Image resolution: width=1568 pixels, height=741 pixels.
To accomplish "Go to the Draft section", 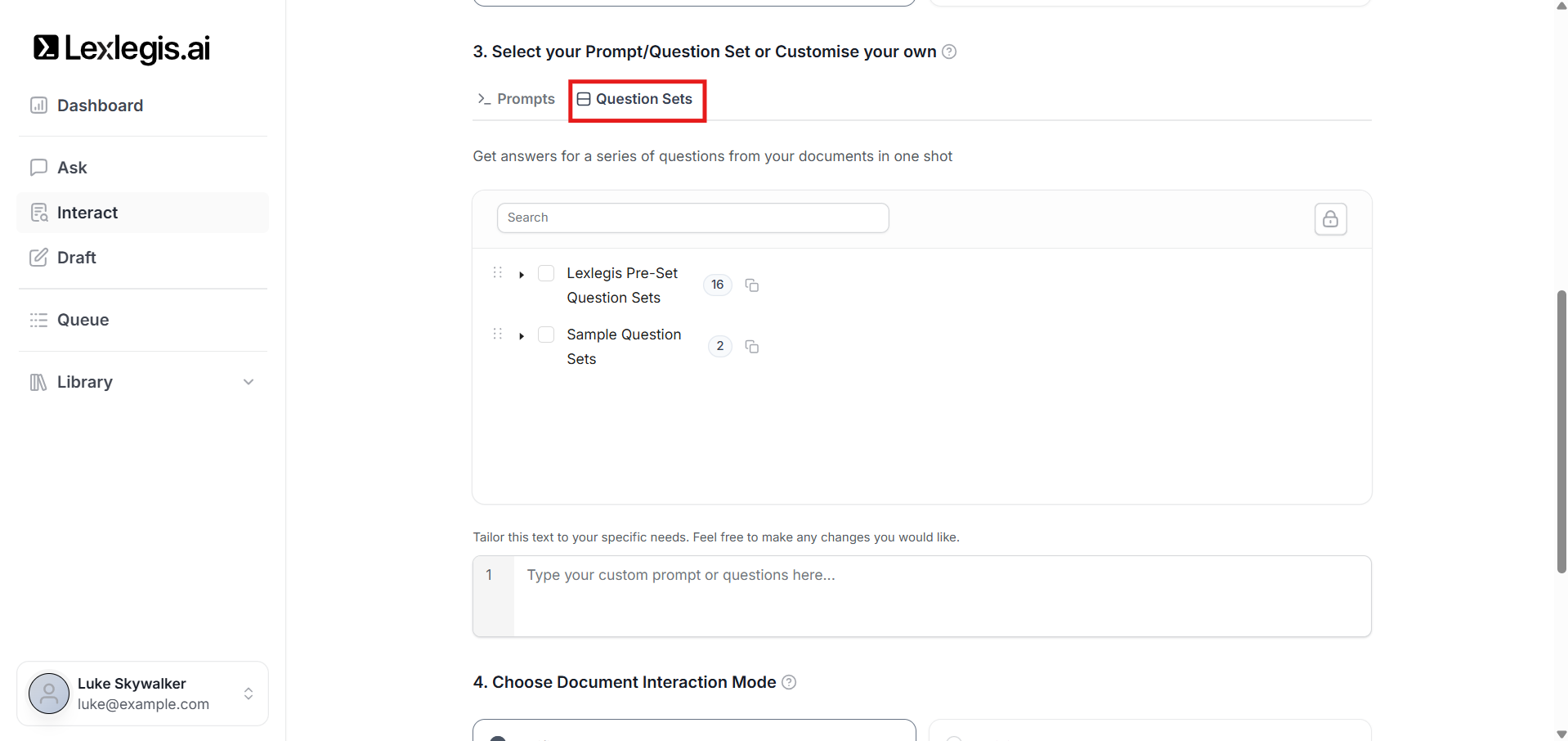I will tap(77, 258).
